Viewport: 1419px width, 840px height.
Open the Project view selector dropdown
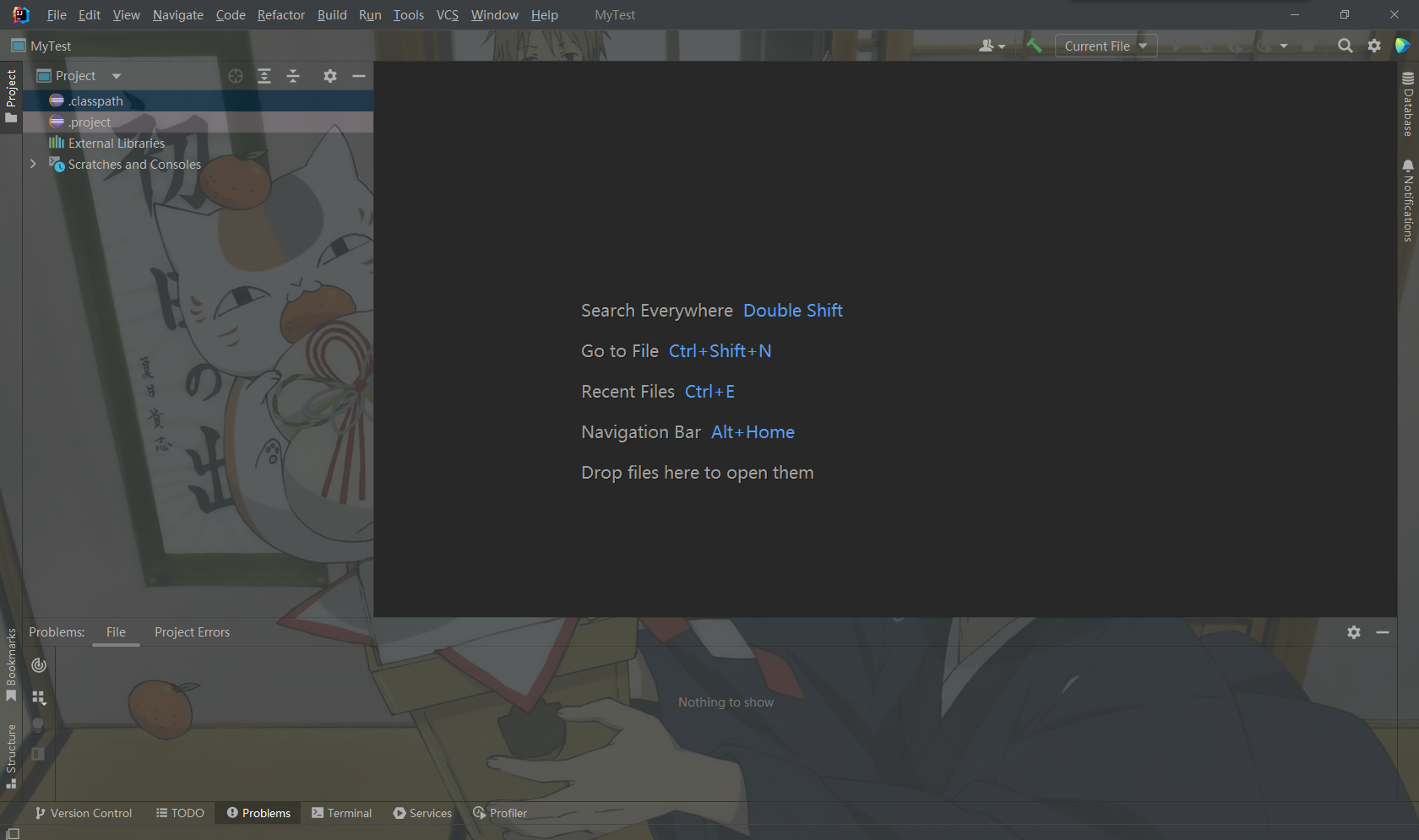point(79,76)
